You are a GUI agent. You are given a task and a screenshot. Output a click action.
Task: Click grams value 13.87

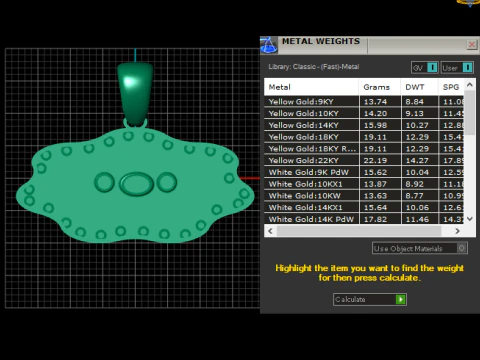(x=375, y=184)
